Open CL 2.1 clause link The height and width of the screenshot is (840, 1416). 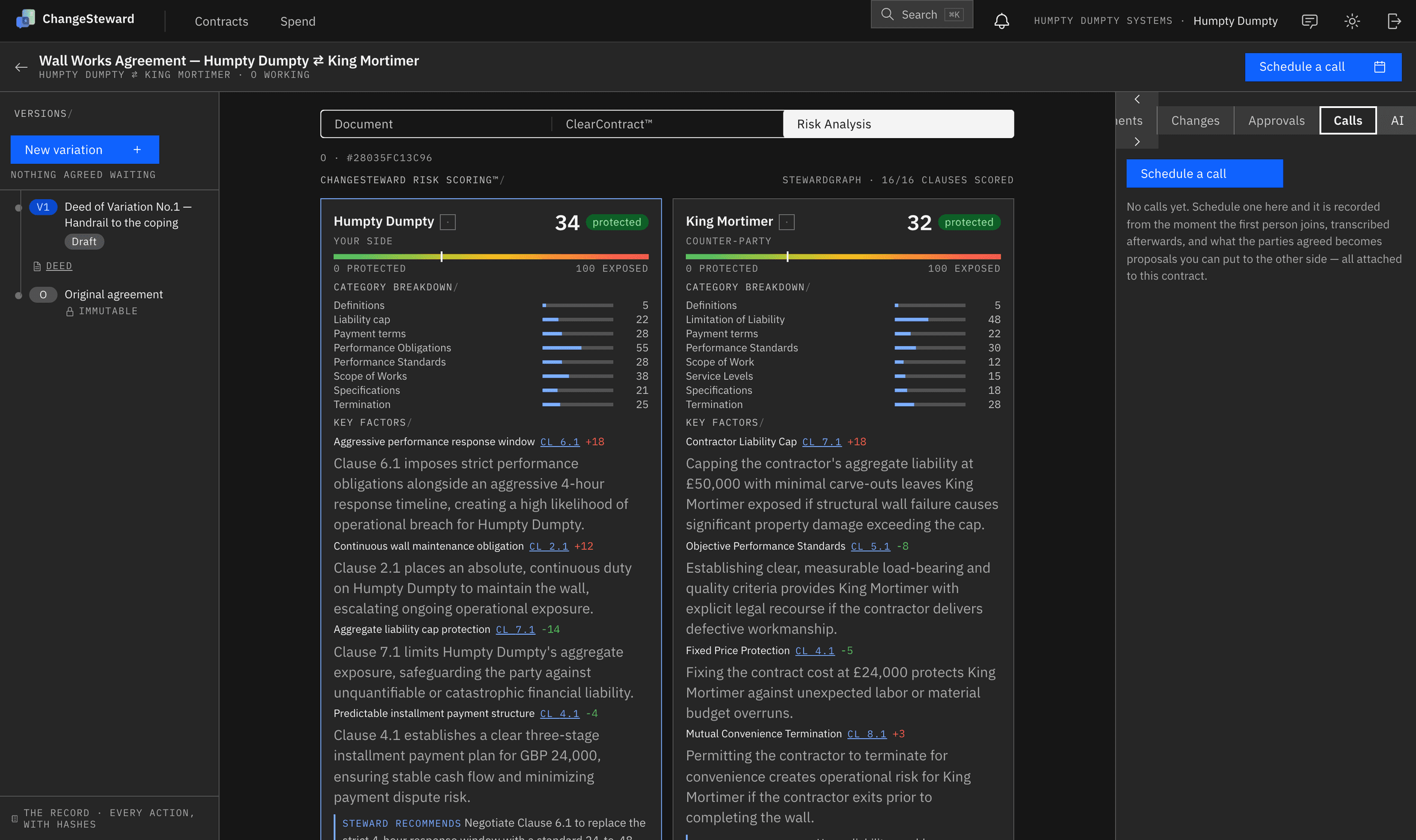548,546
